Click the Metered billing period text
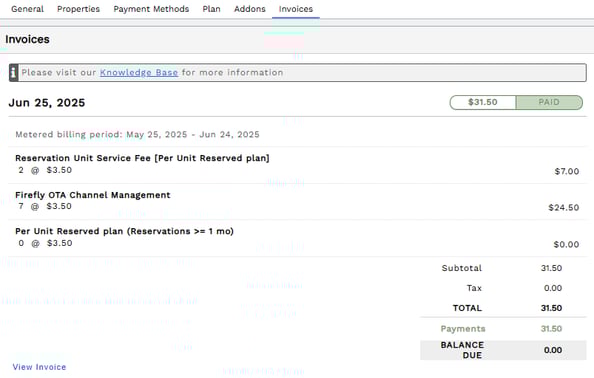Image resolution: width=594 pixels, height=378 pixels. [138, 134]
